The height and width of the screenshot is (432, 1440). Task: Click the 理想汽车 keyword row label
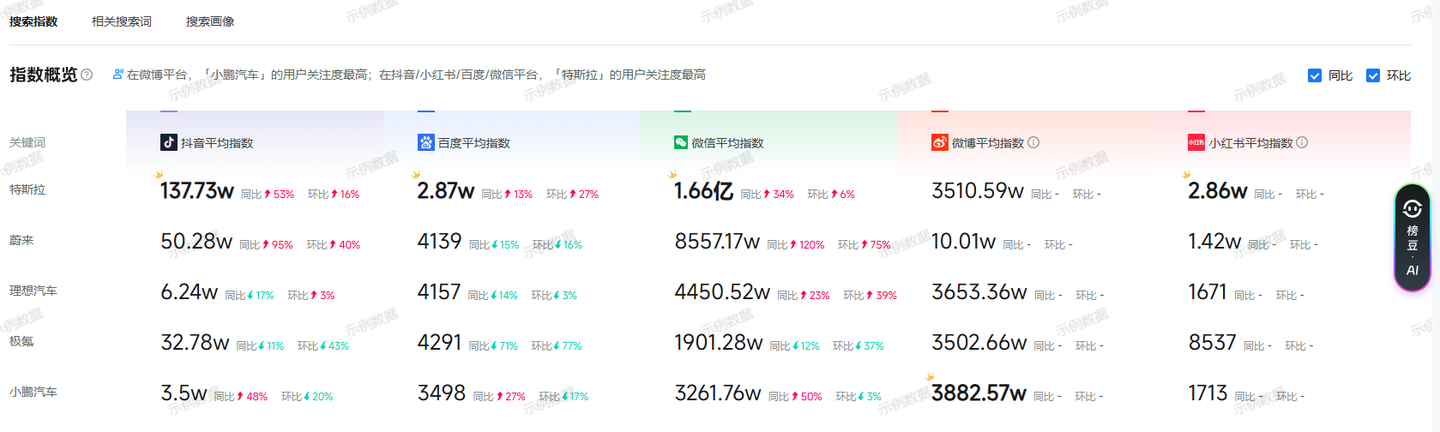[34, 291]
